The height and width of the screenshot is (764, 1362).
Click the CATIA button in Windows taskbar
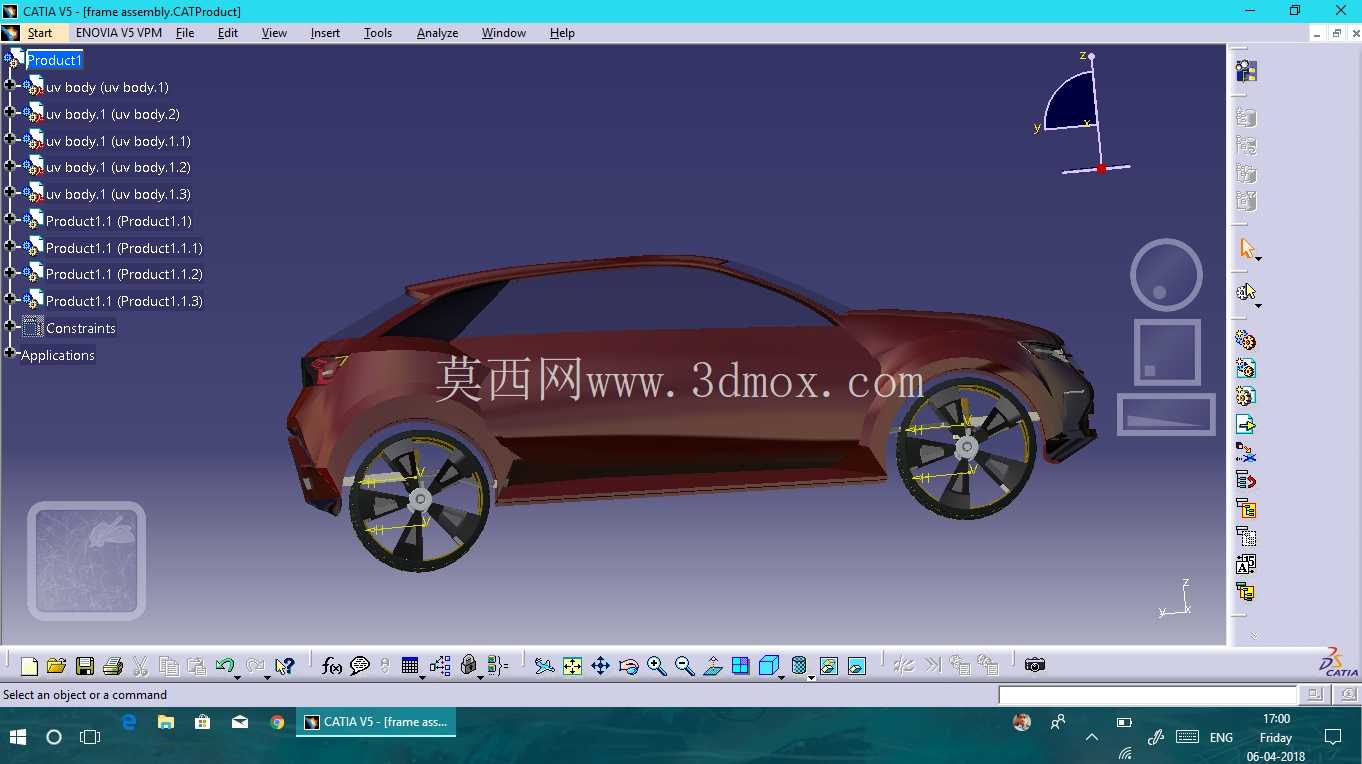point(376,722)
